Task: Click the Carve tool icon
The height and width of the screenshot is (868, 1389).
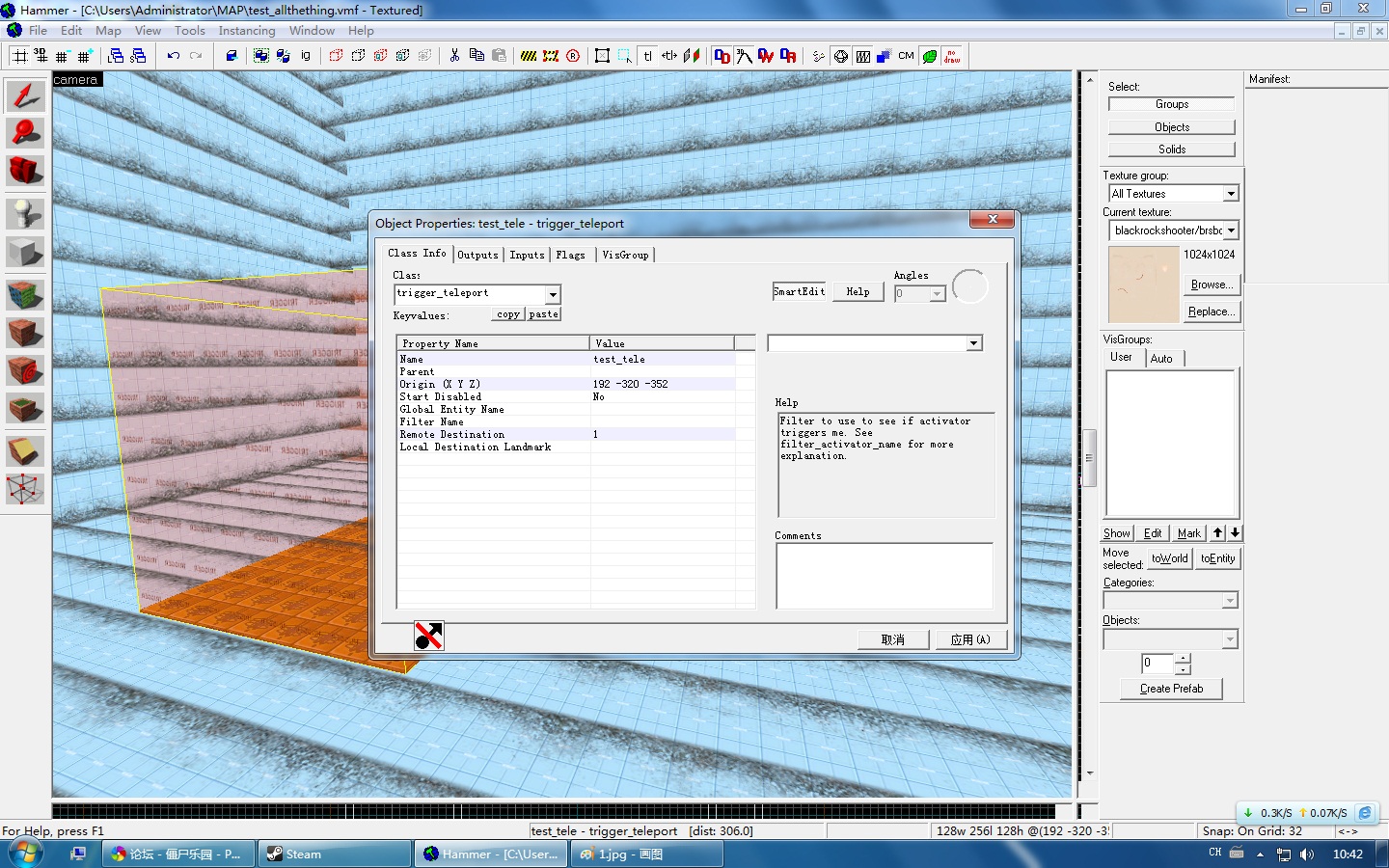Action: [231, 56]
